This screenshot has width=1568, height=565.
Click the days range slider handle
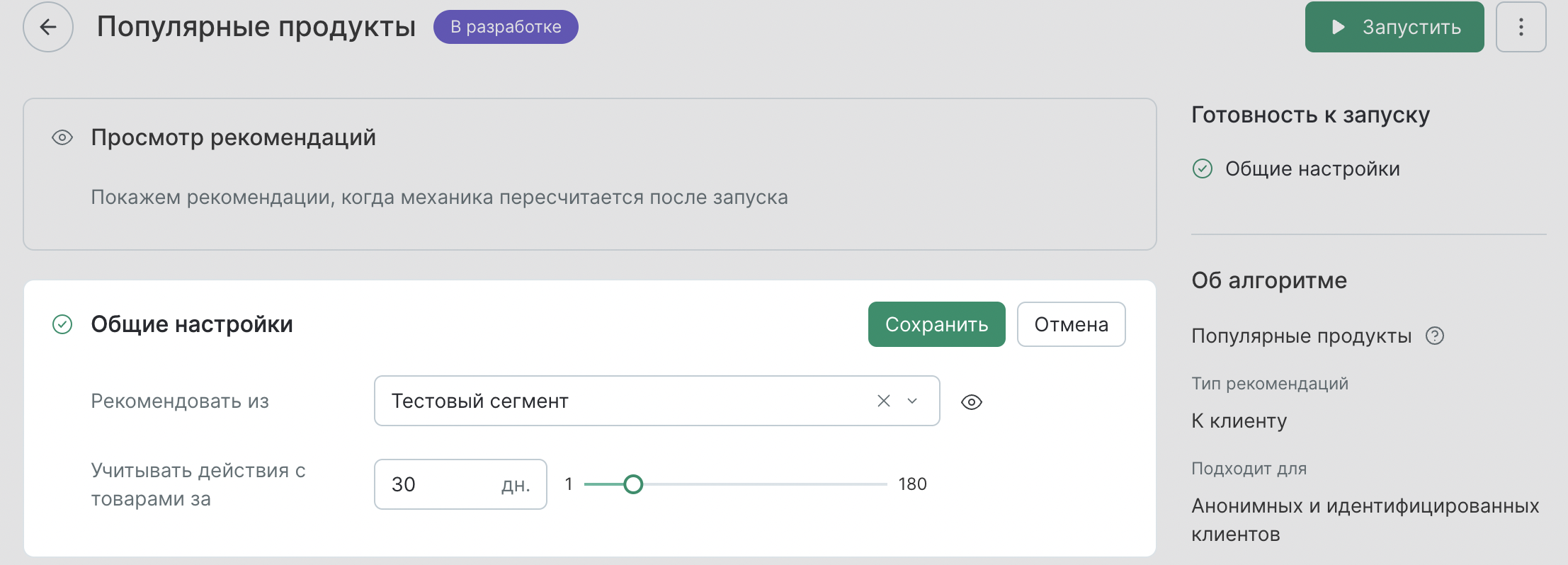[x=633, y=484]
